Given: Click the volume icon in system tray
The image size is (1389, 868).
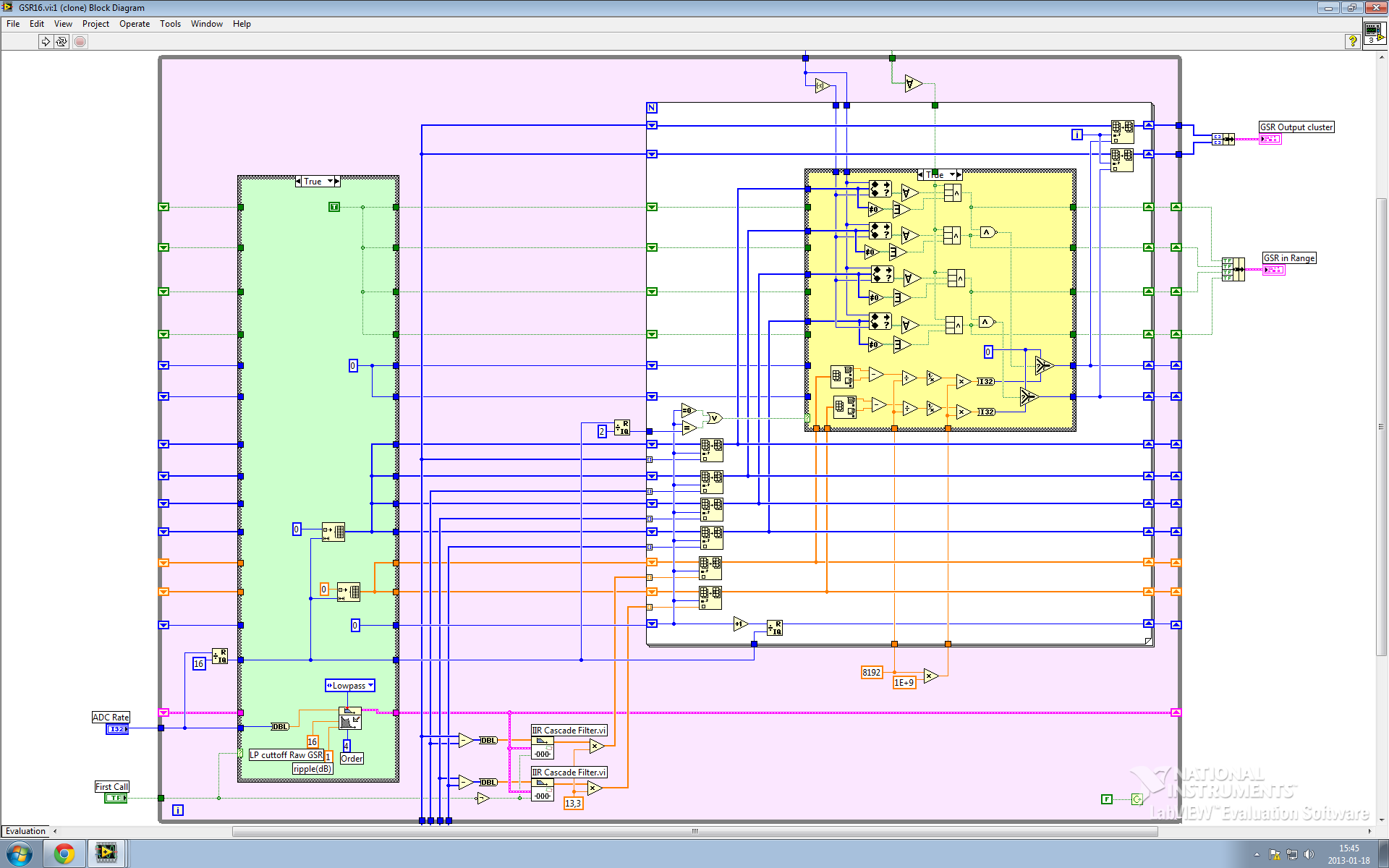Looking at the screenshot, I should [1309, 855].
